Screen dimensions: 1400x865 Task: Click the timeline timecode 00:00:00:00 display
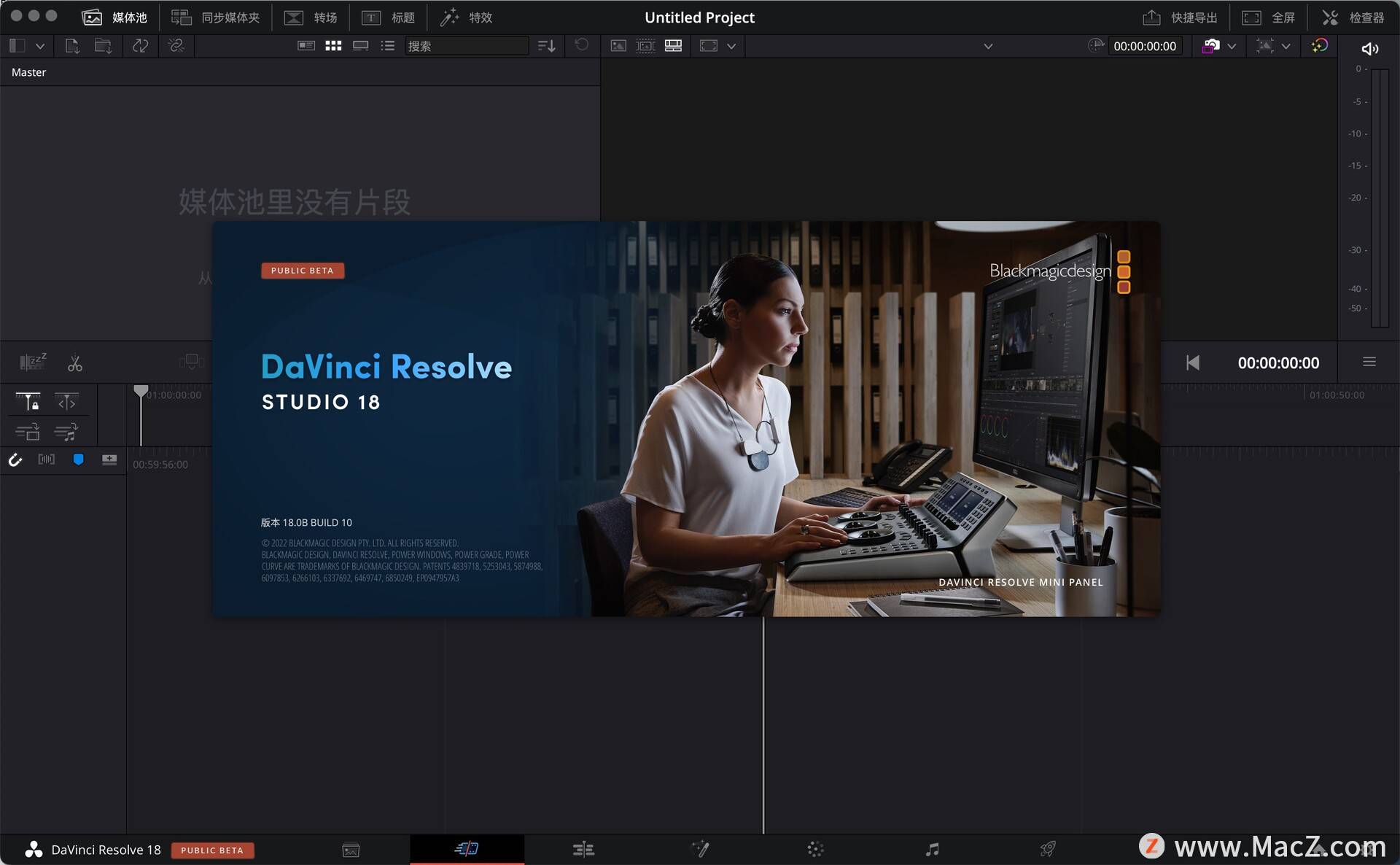tap(1277, 362)
